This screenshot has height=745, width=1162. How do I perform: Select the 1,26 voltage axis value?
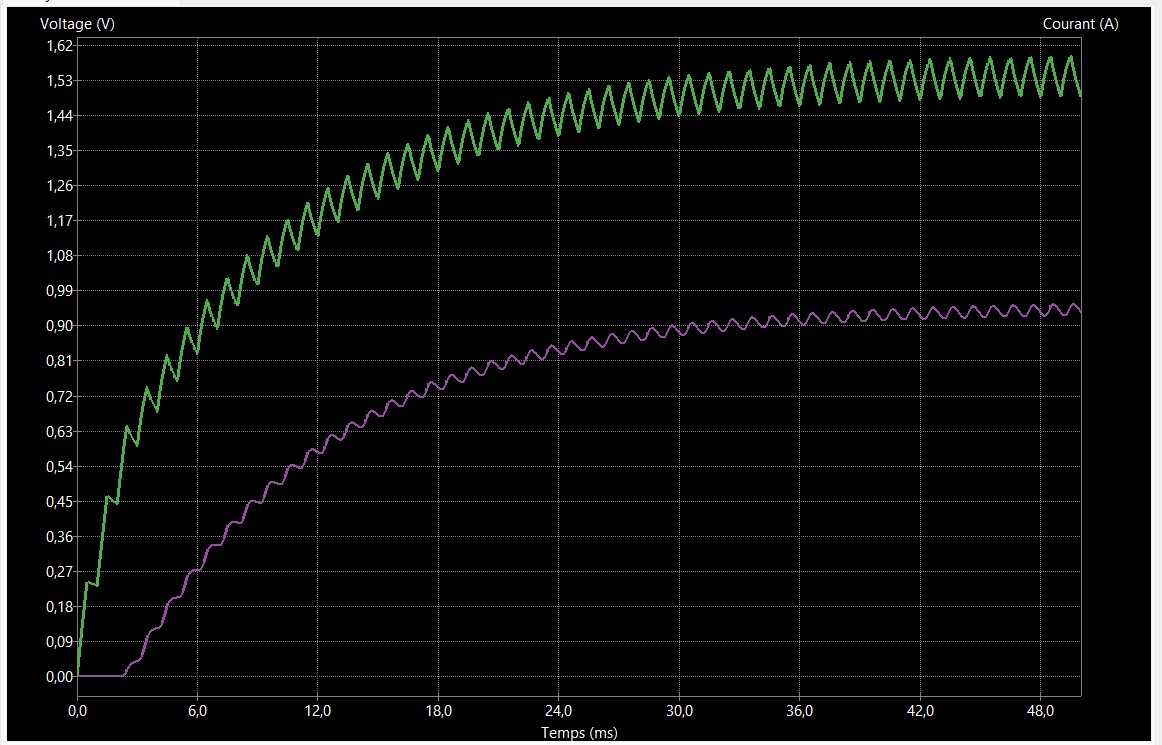click(x=59, y=185)
